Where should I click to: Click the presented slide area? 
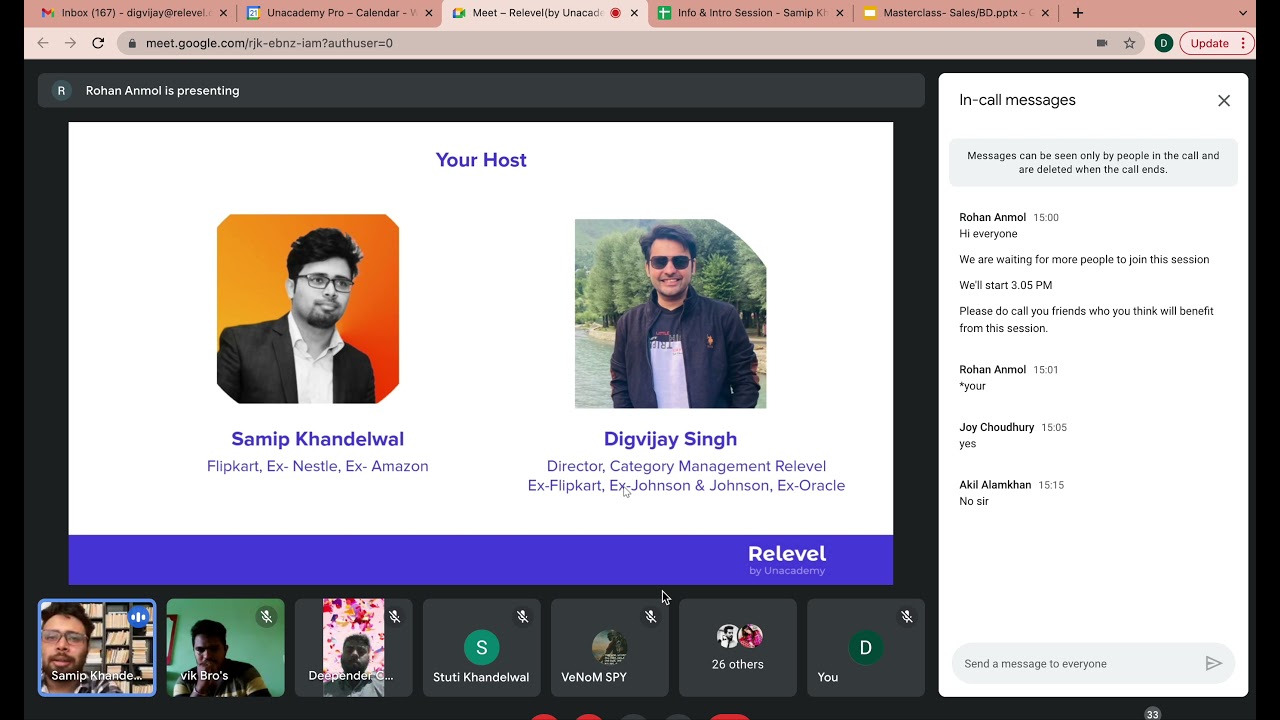point(480,353)
